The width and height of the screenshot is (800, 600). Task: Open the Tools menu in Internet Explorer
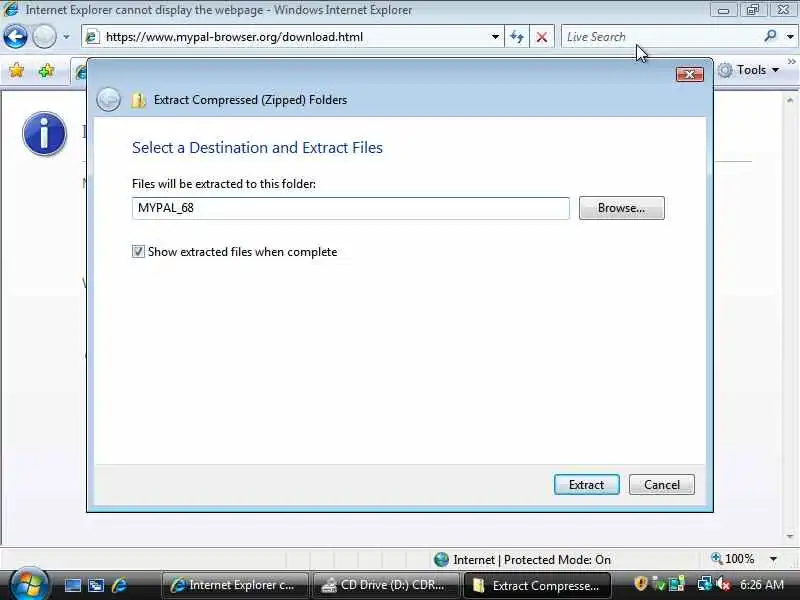tap(749, 70)
